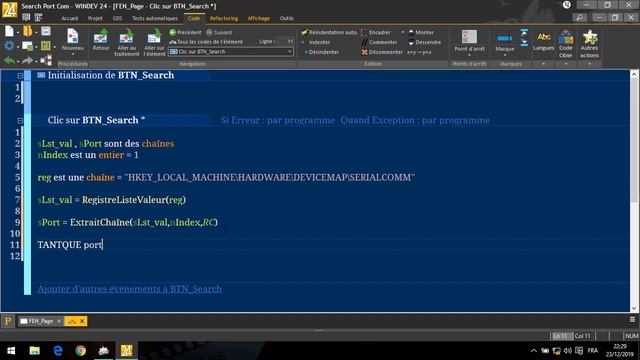Screen dimensions: 640x360
Task: Click Commenter to comment code
Action: pos(380,42)
